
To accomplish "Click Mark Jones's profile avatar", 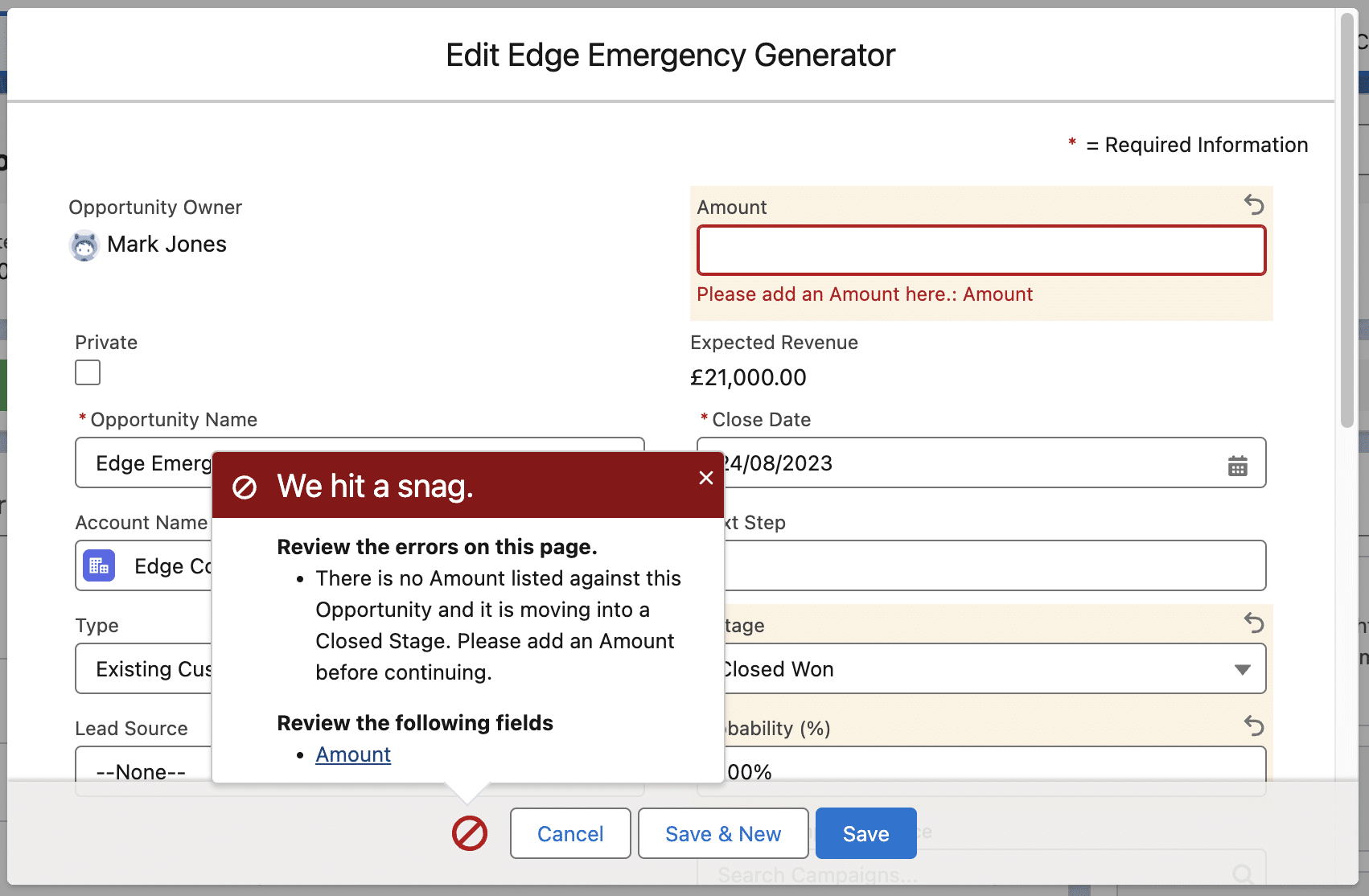I will pyautogui.click(x=83, y=245).
